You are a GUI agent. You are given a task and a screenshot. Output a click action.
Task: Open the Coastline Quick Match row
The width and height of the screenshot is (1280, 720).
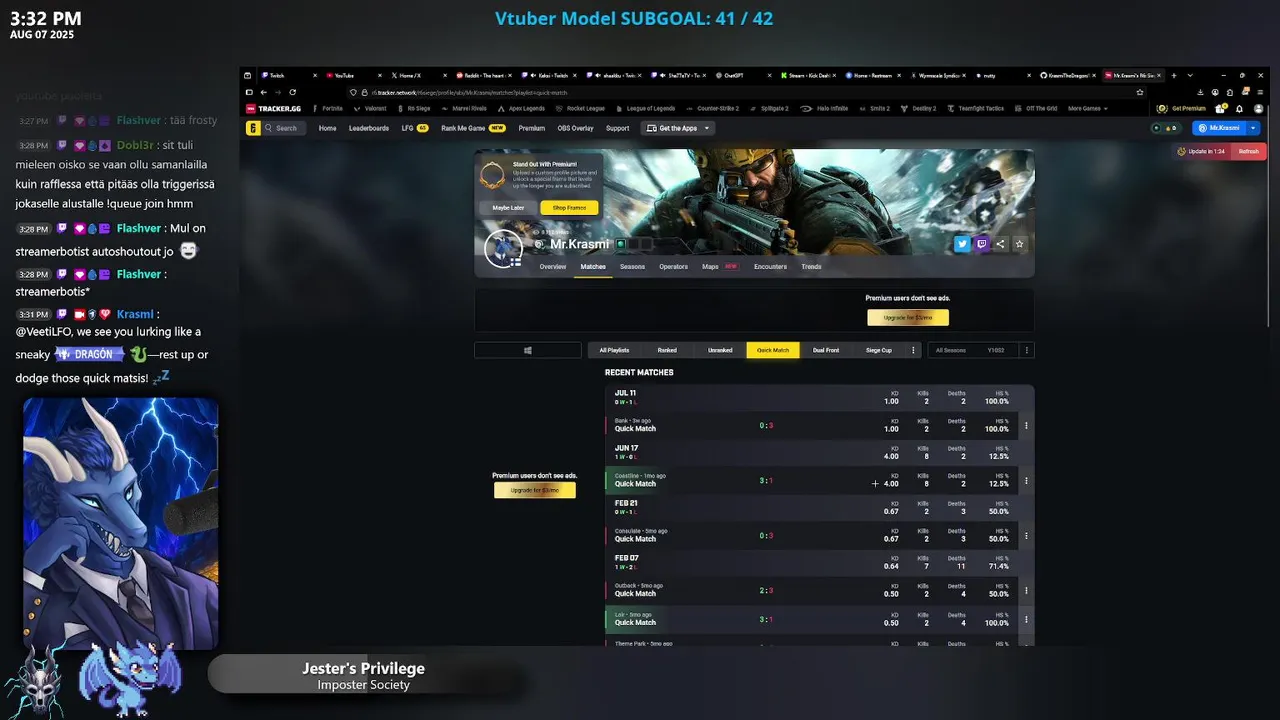click(811, 480)
